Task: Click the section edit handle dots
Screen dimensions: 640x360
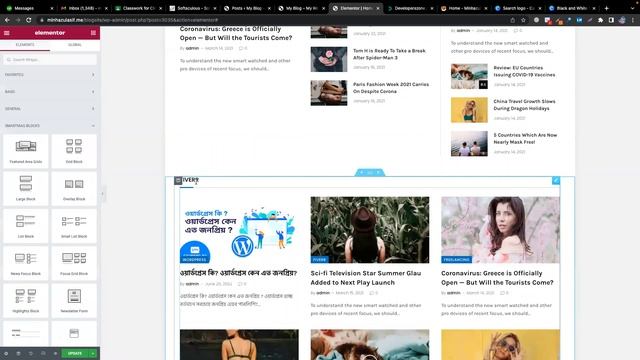Action: 370,173
